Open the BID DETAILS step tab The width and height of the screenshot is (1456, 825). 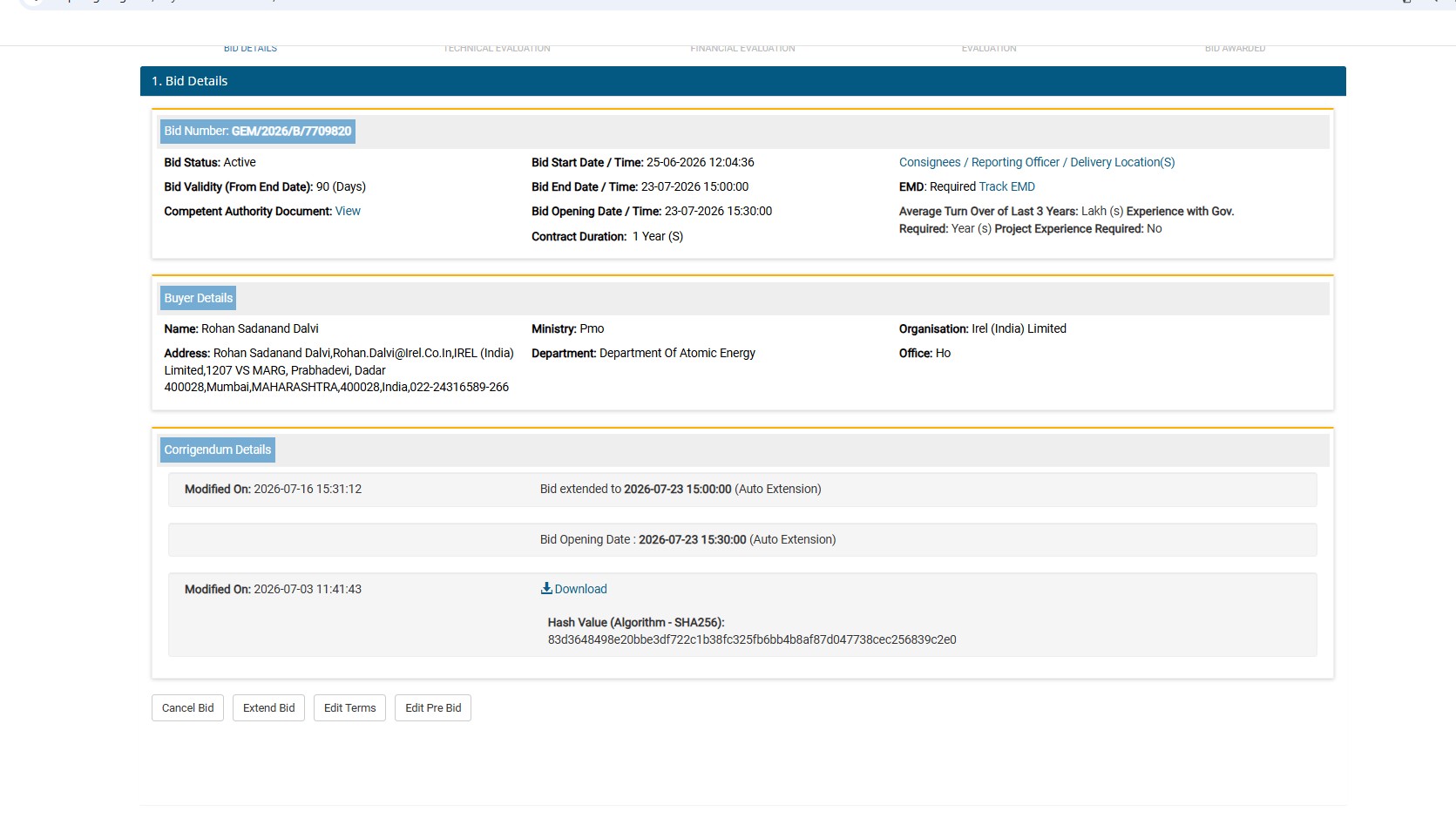250,48
